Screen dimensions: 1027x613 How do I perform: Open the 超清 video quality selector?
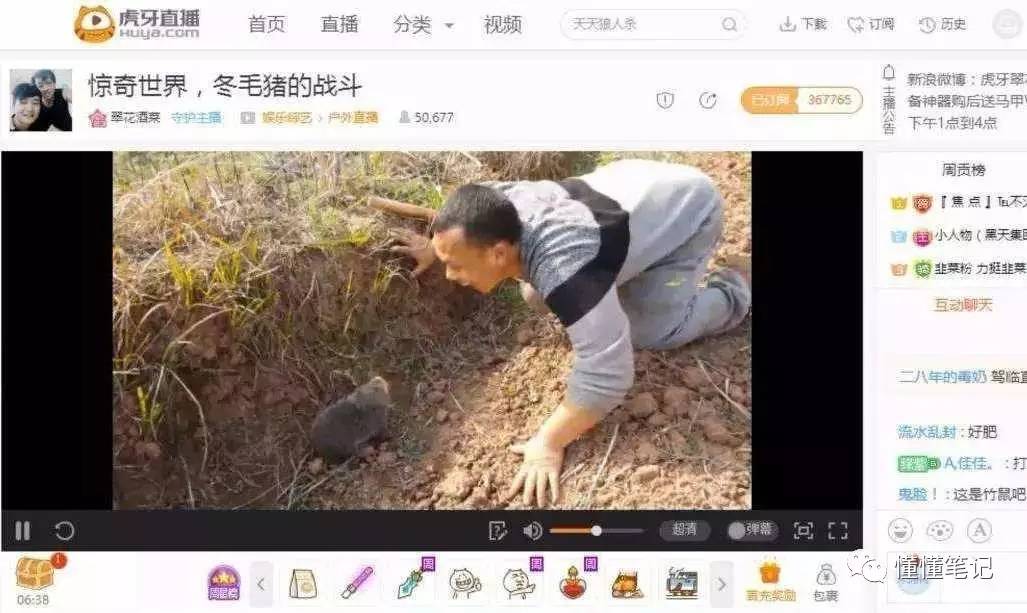point(684,531)
